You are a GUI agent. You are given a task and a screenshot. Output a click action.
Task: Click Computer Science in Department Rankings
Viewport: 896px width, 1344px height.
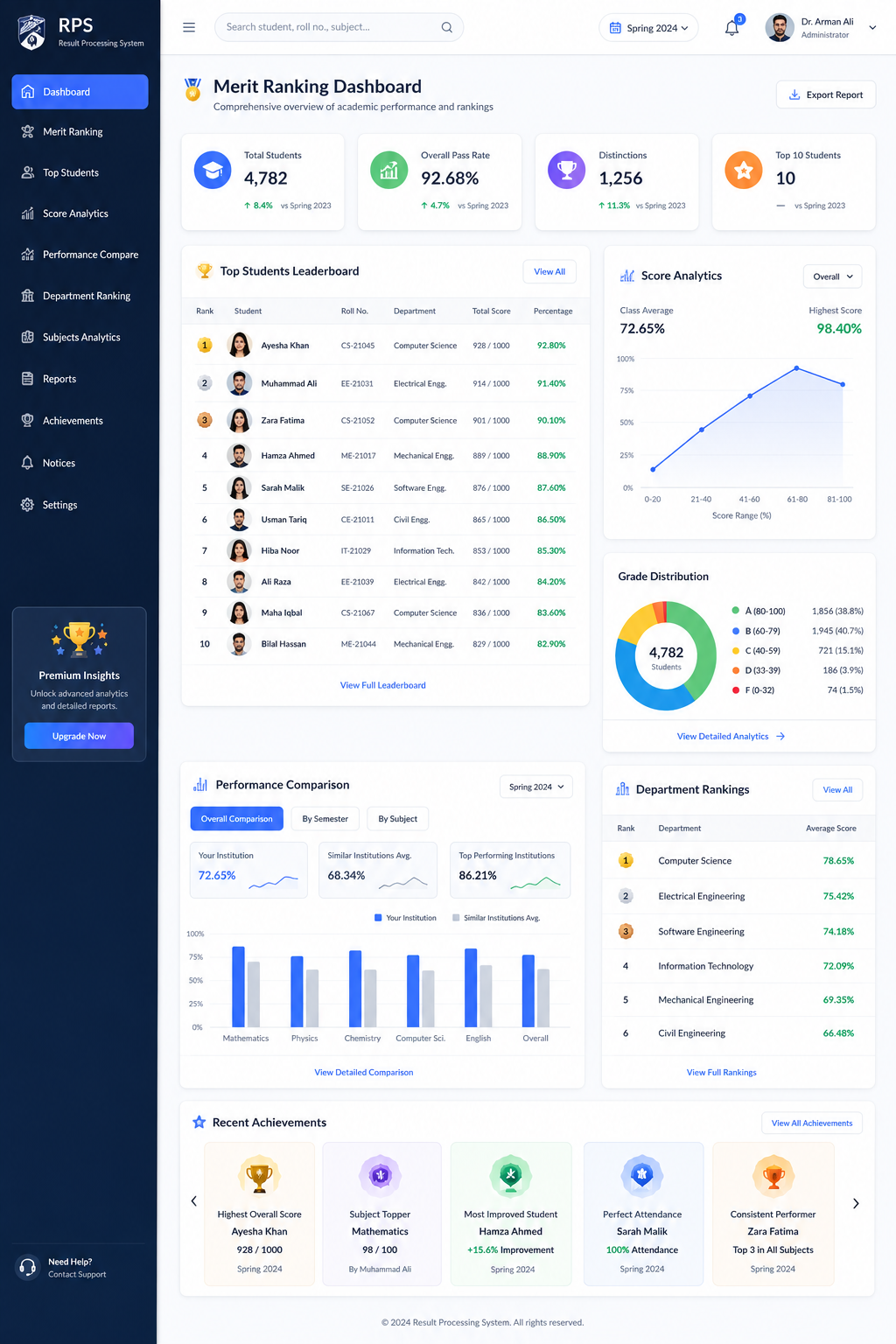pyautogui.click(x=695, y=861)
